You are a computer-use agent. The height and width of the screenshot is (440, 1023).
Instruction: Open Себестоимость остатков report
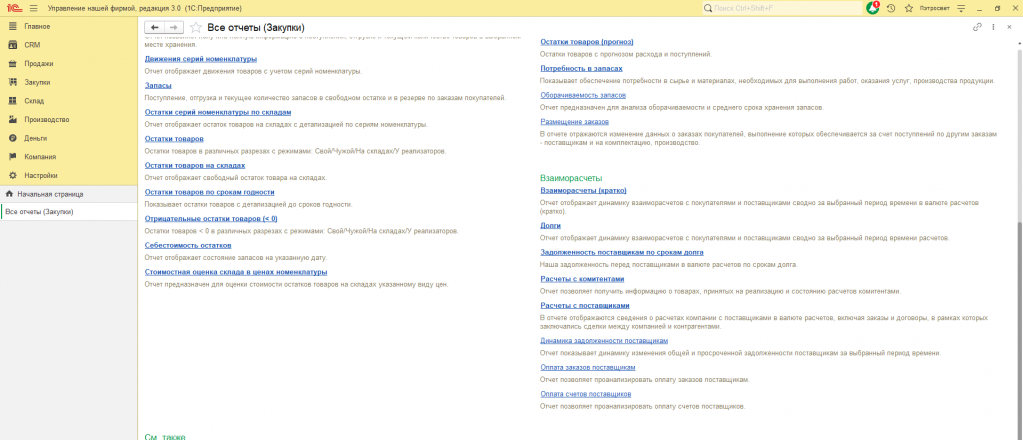point(188,245)
